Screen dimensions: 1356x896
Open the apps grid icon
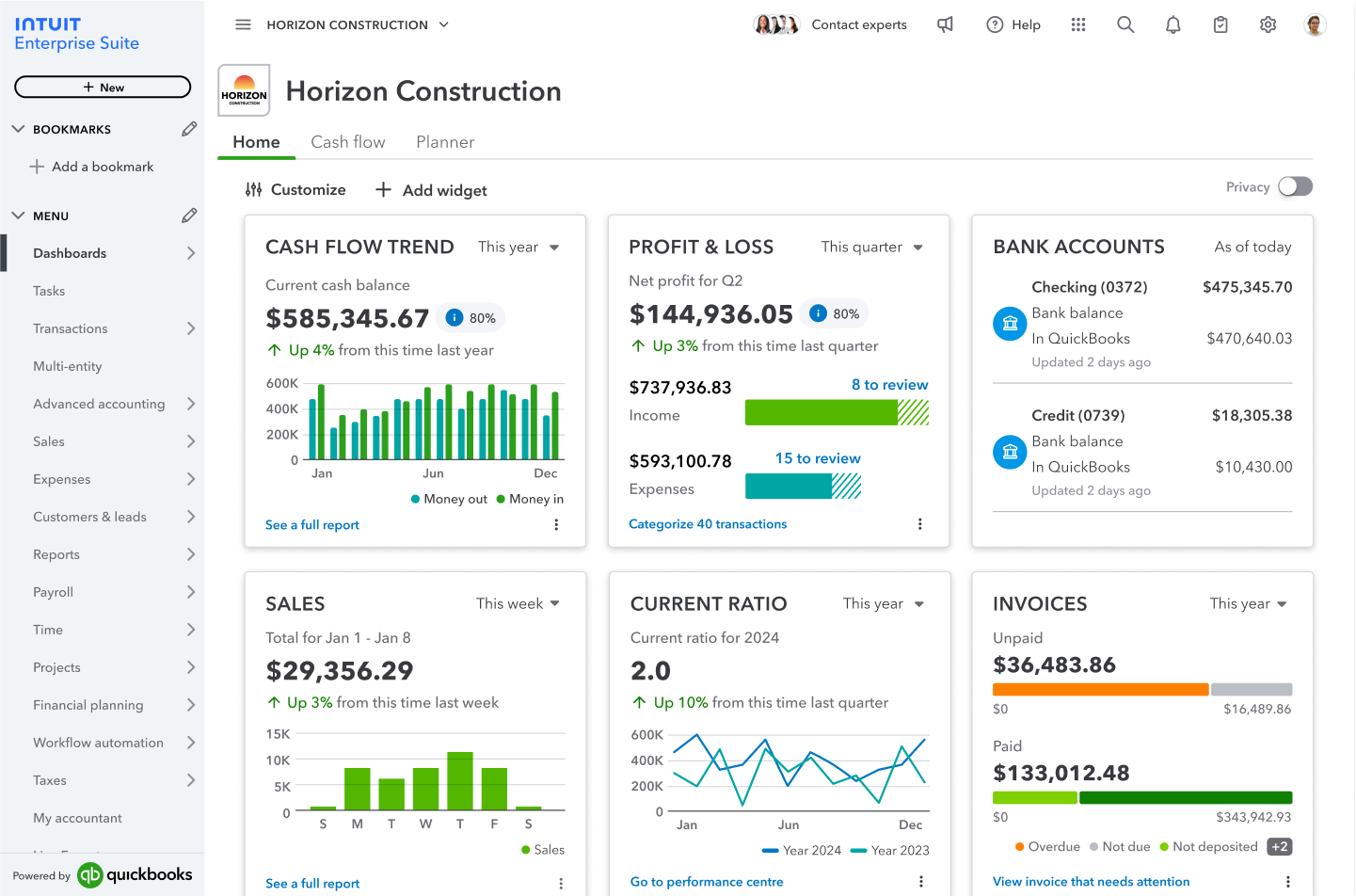pyautogui.click(x=1078, y=24)
